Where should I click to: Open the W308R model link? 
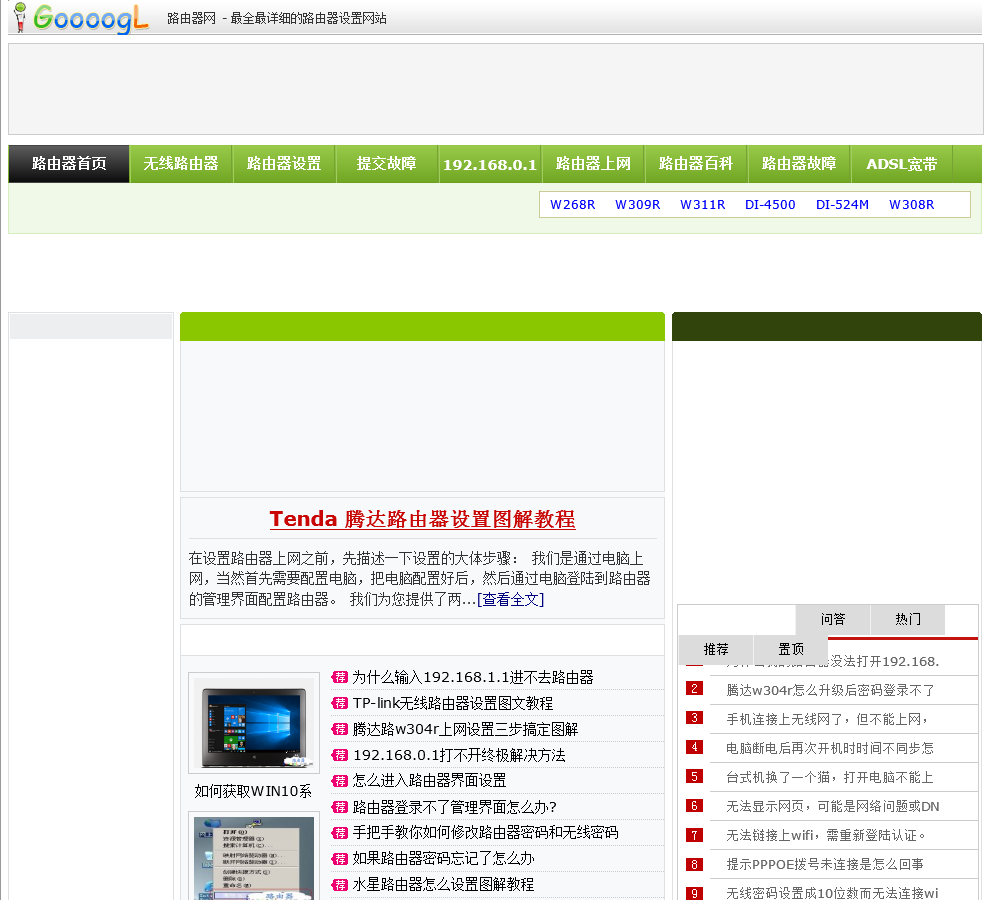pos(912,205)
